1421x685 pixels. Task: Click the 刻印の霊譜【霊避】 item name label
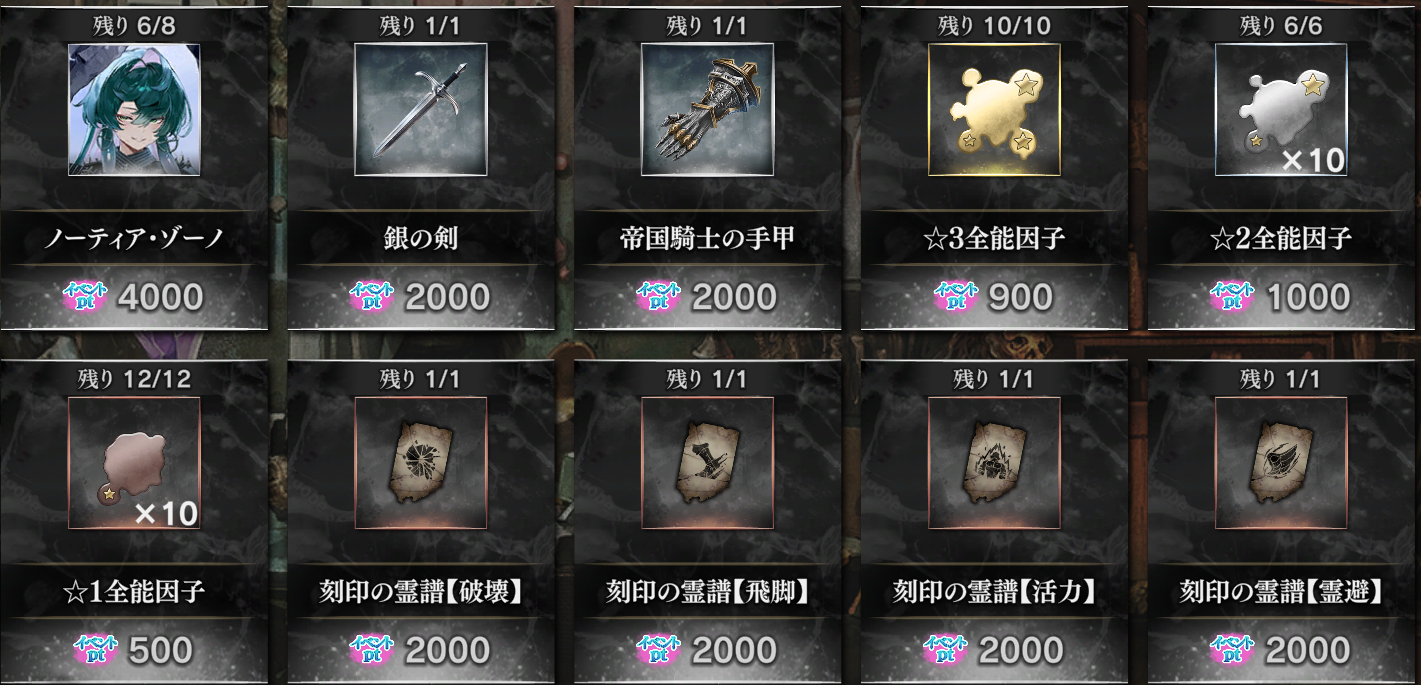tap(1281, 592)
